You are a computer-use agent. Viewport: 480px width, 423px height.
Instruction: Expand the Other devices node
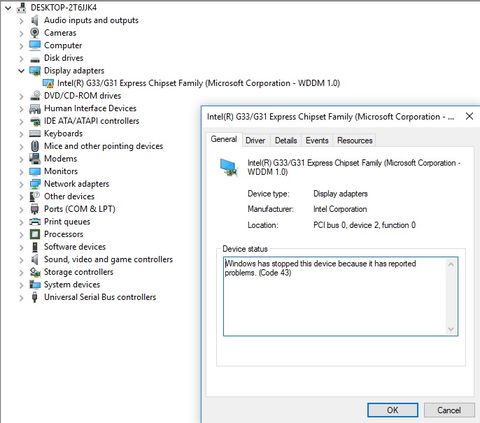21,197
